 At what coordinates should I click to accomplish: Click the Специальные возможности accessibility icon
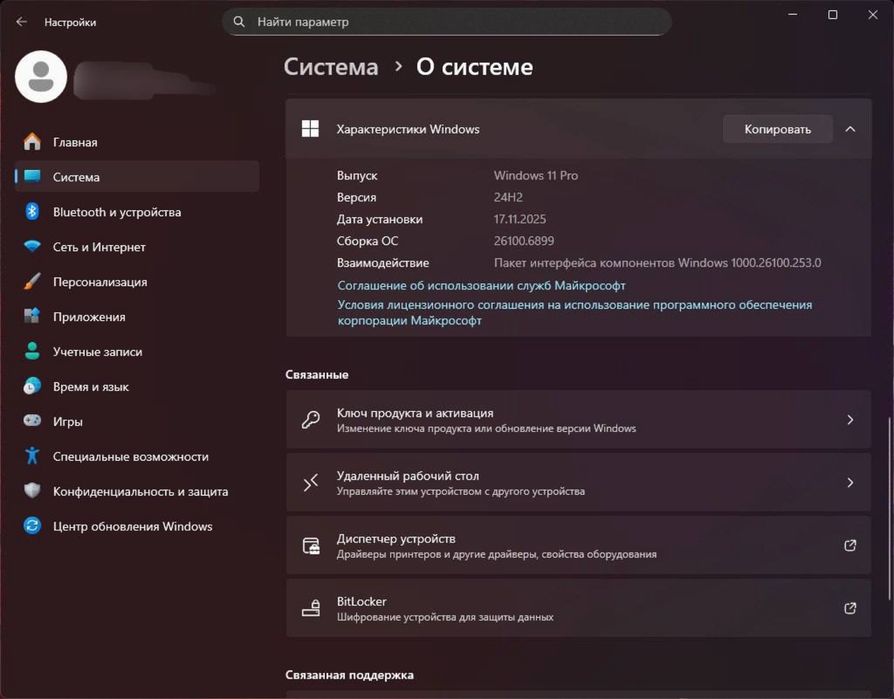tap(32, 456)
